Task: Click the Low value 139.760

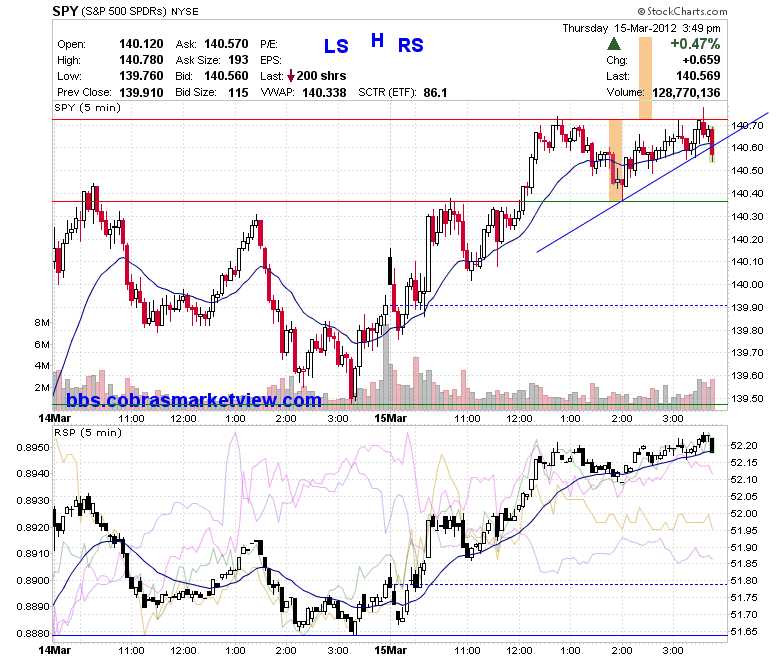Action: tap(141, 76)
